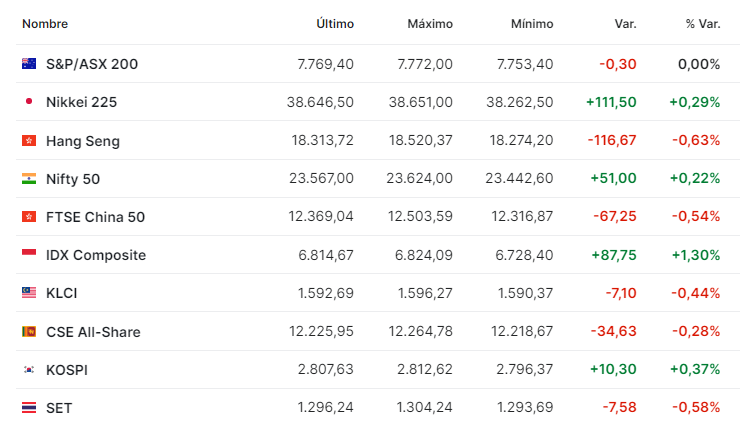
Task: Click the Thailand flag icon beside SET
Action: [29, 407]
